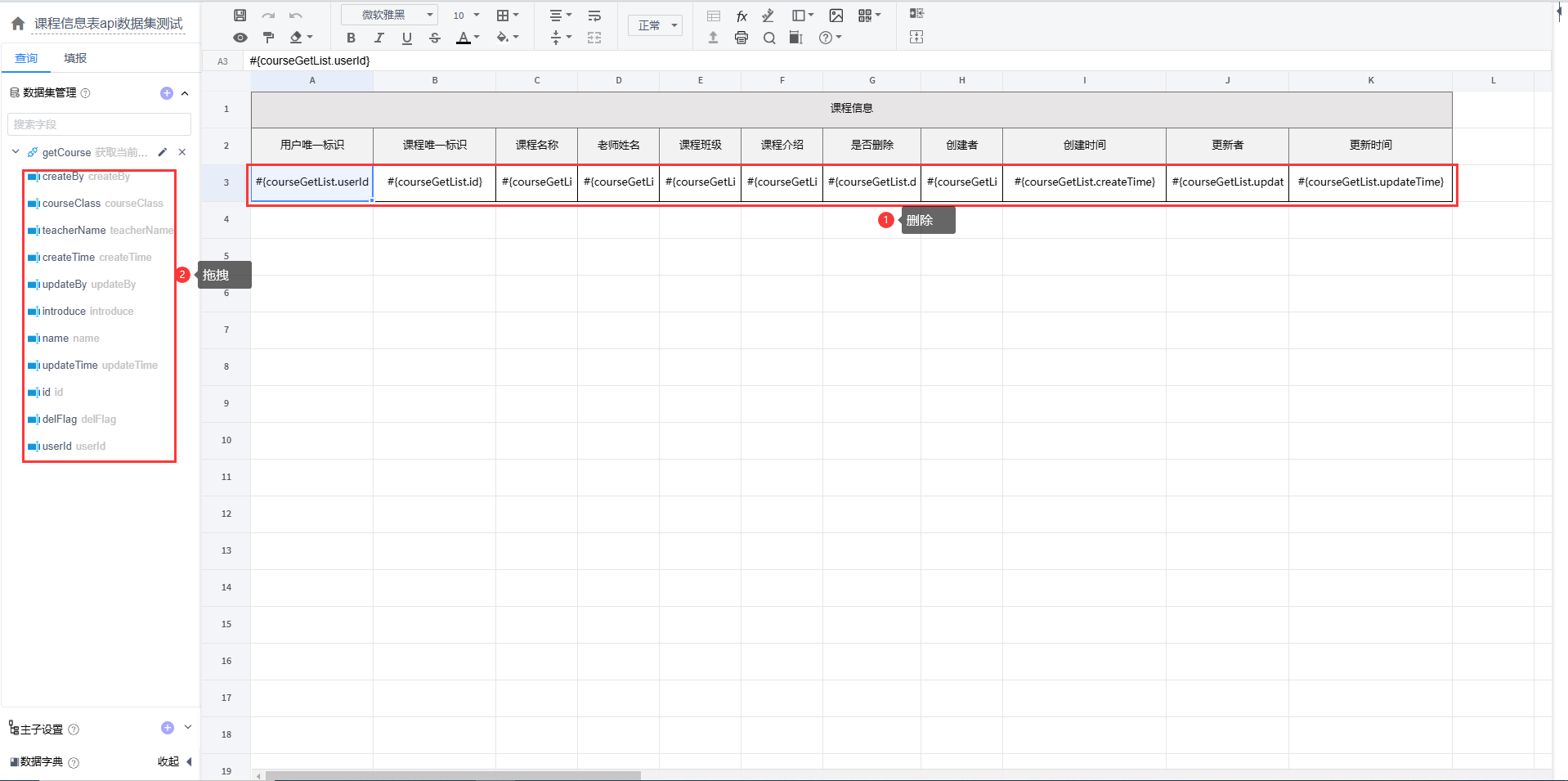Print with the printer icon
Viewport: 1568px width, 781px height.
pyautogui.click(x=741, y=38)
